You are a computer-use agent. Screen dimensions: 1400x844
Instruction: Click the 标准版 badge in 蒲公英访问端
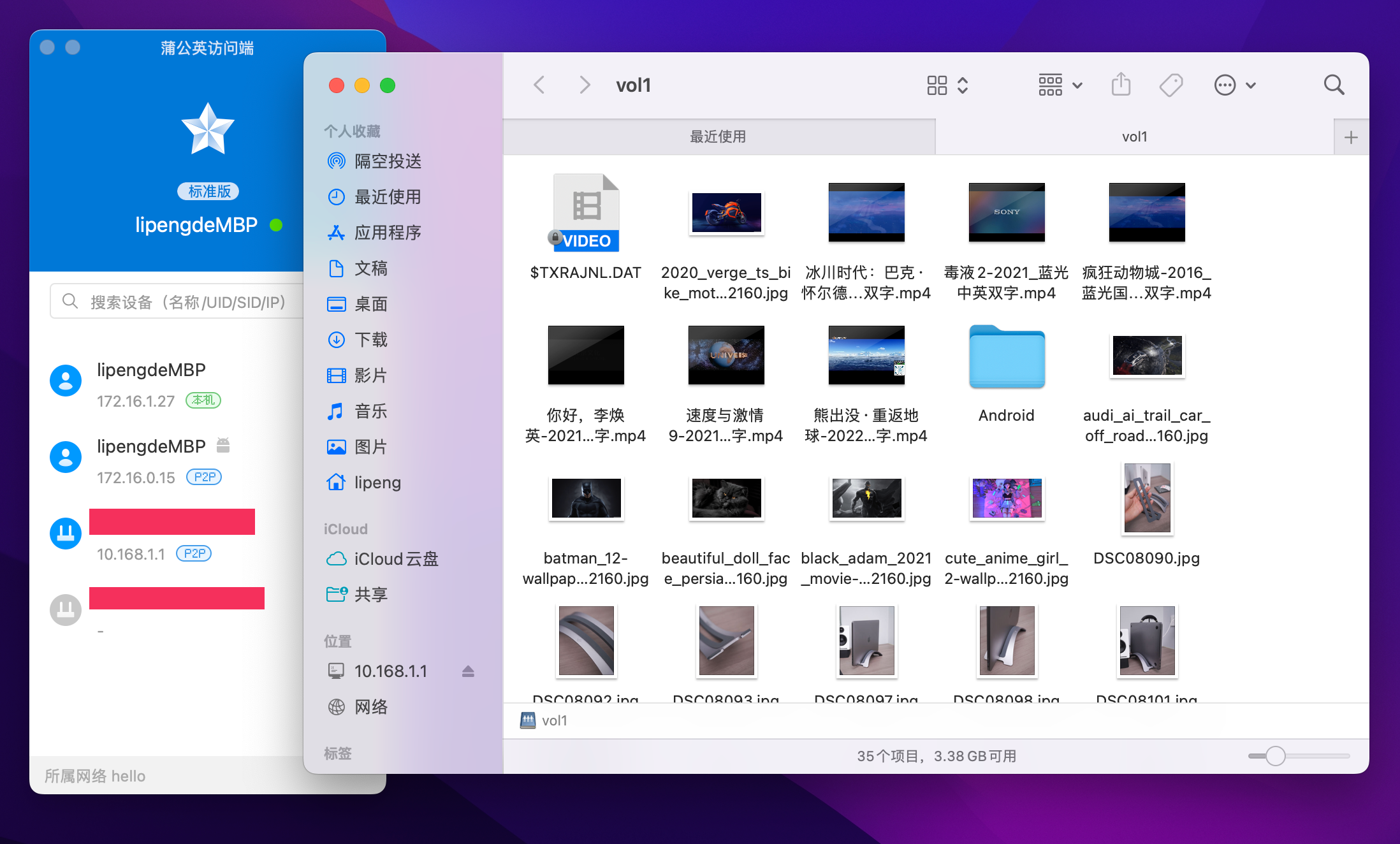(208, 191)
